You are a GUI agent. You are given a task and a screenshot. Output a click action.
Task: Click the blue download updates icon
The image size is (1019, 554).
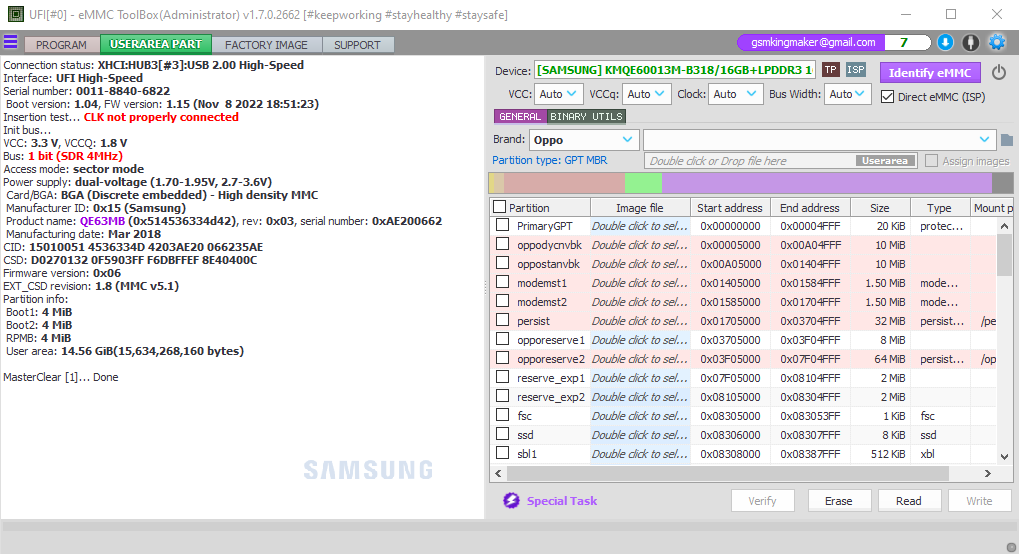tap(946, 42)
